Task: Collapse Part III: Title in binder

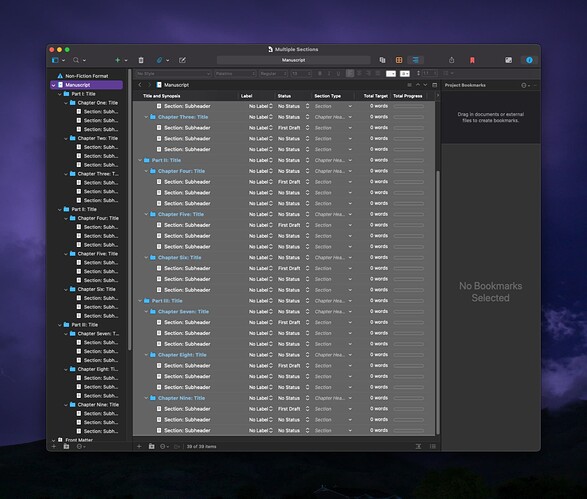Action: (60, 325)
